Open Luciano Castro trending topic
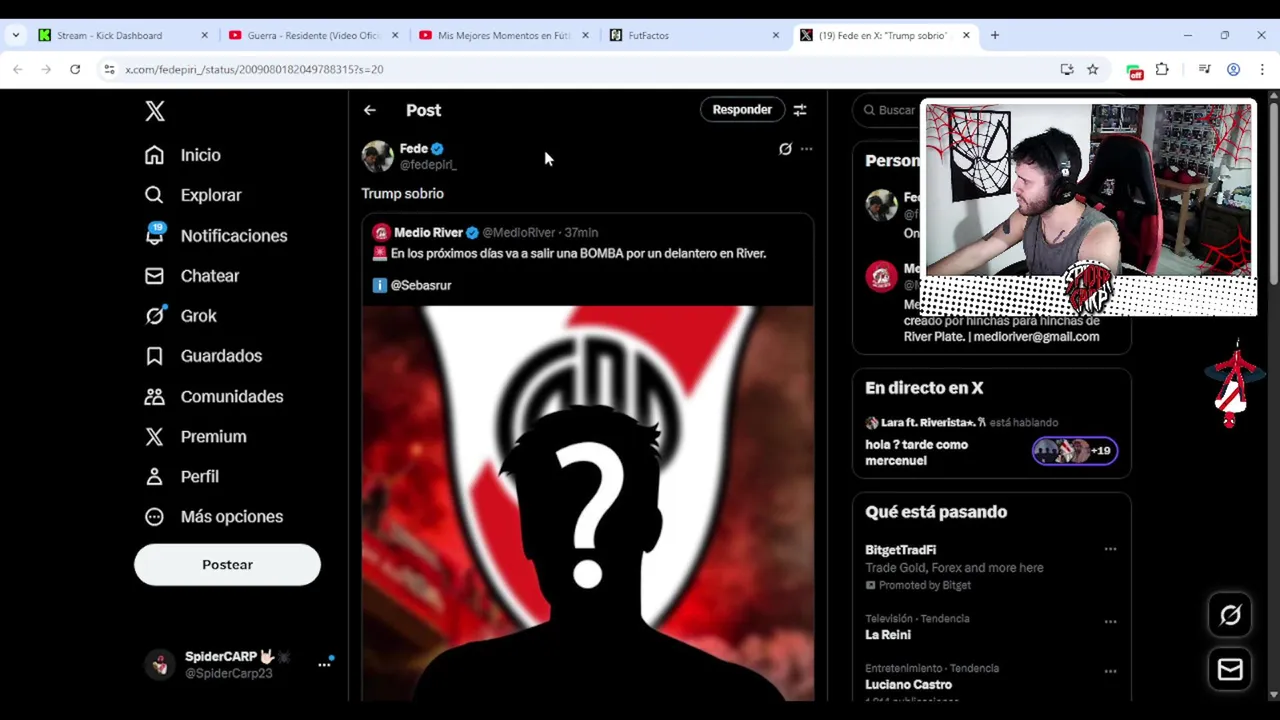The width and height of the screenshot is (1280, 720). click(x=908, y=684)
